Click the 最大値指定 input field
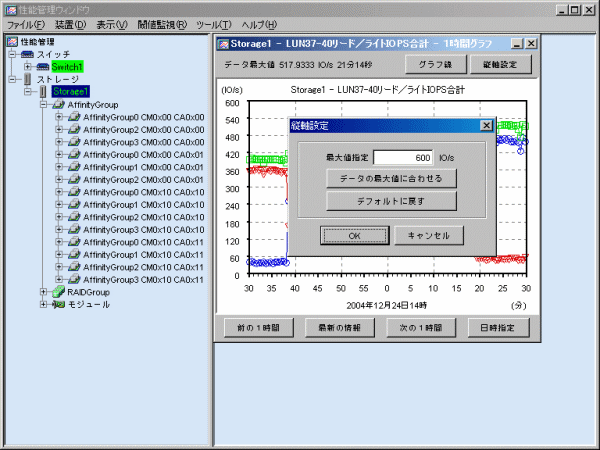This screenshot has height=450, width=600. tap(403, 158)
